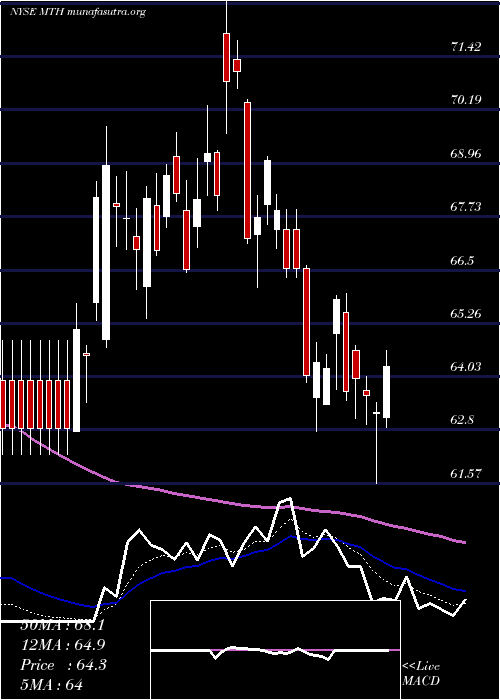Click the 5MA : 64 reading
This screenshot has height=700, width=500.
[x=52, y=684]
